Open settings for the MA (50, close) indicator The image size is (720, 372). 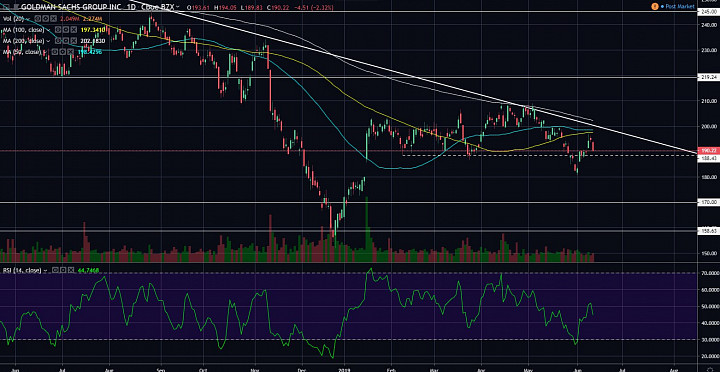[62, 52]
